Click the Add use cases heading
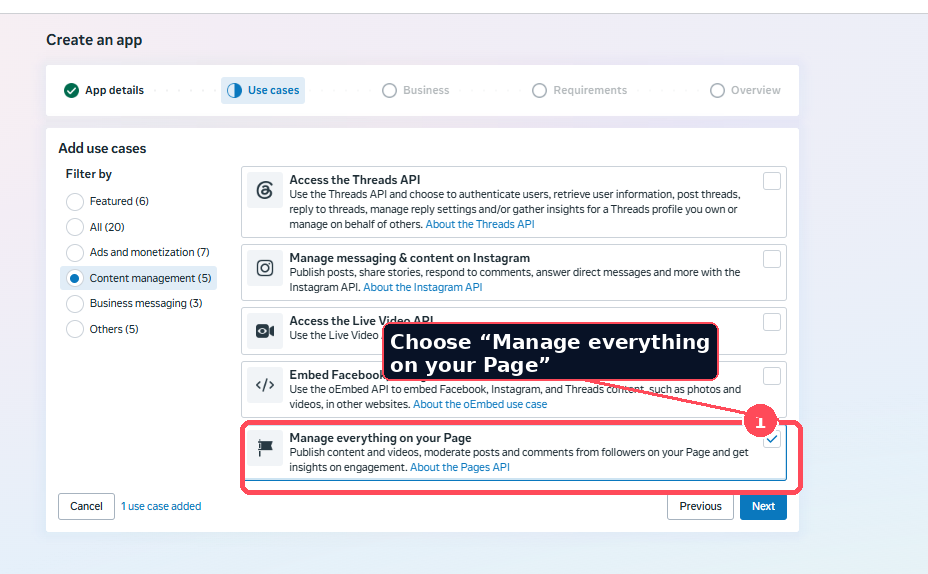928x574 pixels. point(102,149)
